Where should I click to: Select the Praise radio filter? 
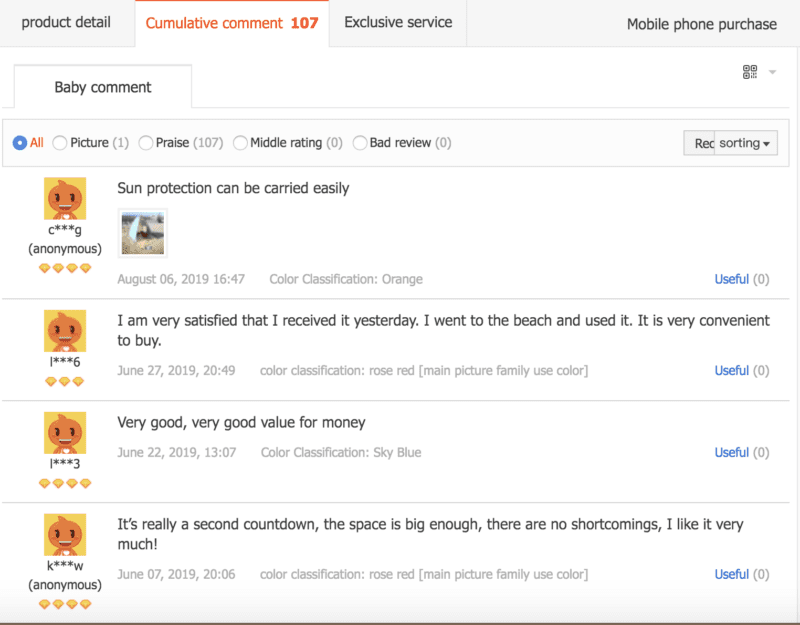[x=146, y=143]
